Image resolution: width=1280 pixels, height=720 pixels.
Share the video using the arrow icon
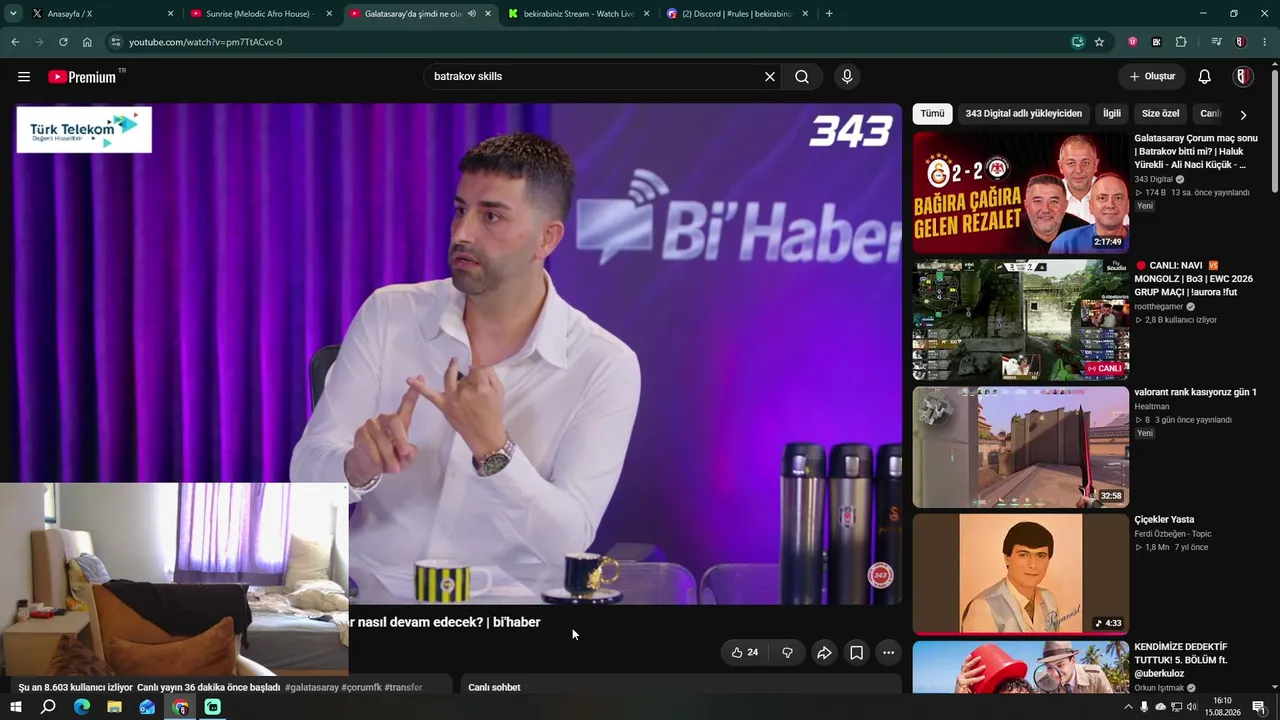[x=824, y=653]
